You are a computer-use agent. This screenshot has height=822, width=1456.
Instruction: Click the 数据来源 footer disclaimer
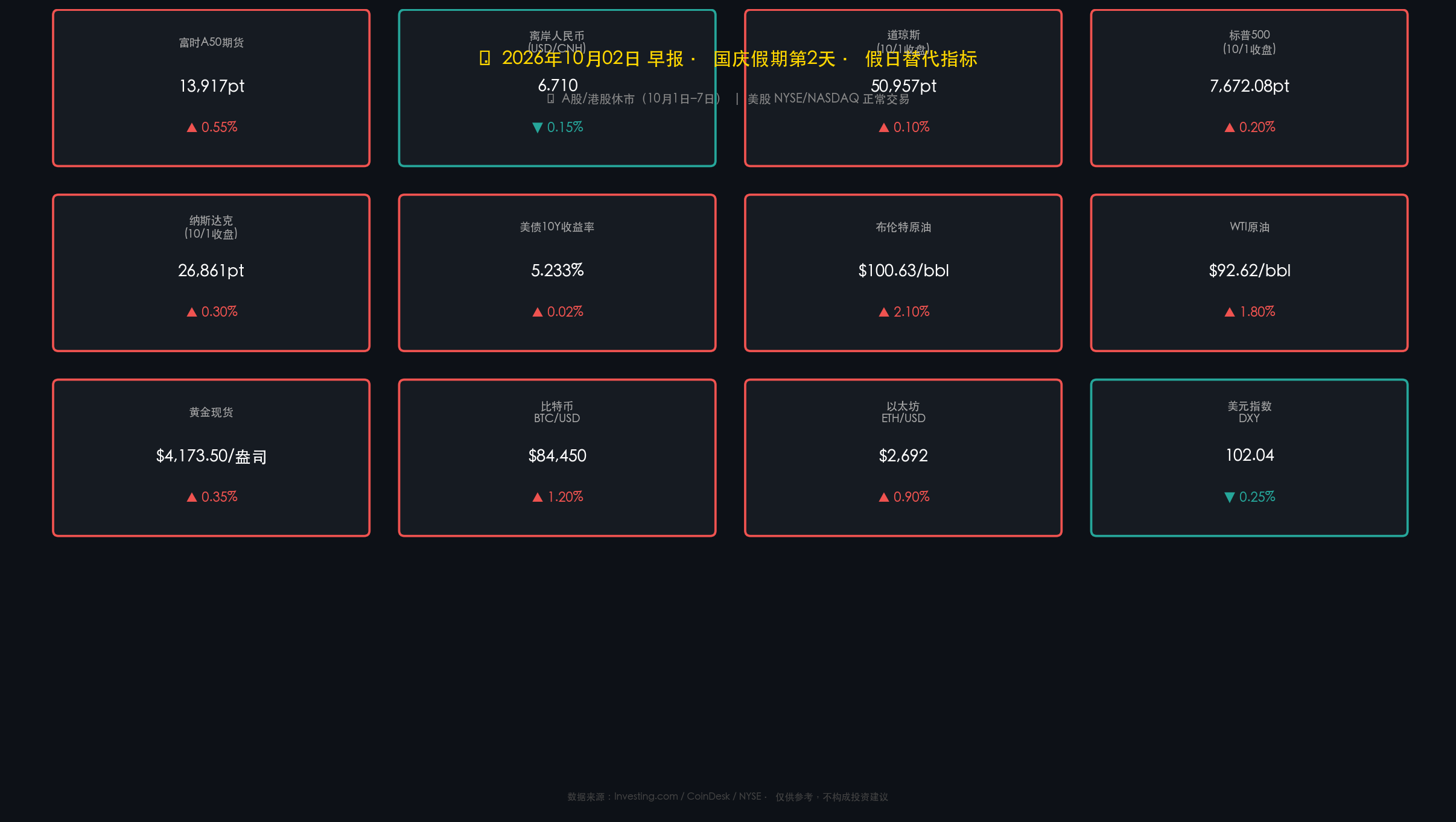point(728,797)
